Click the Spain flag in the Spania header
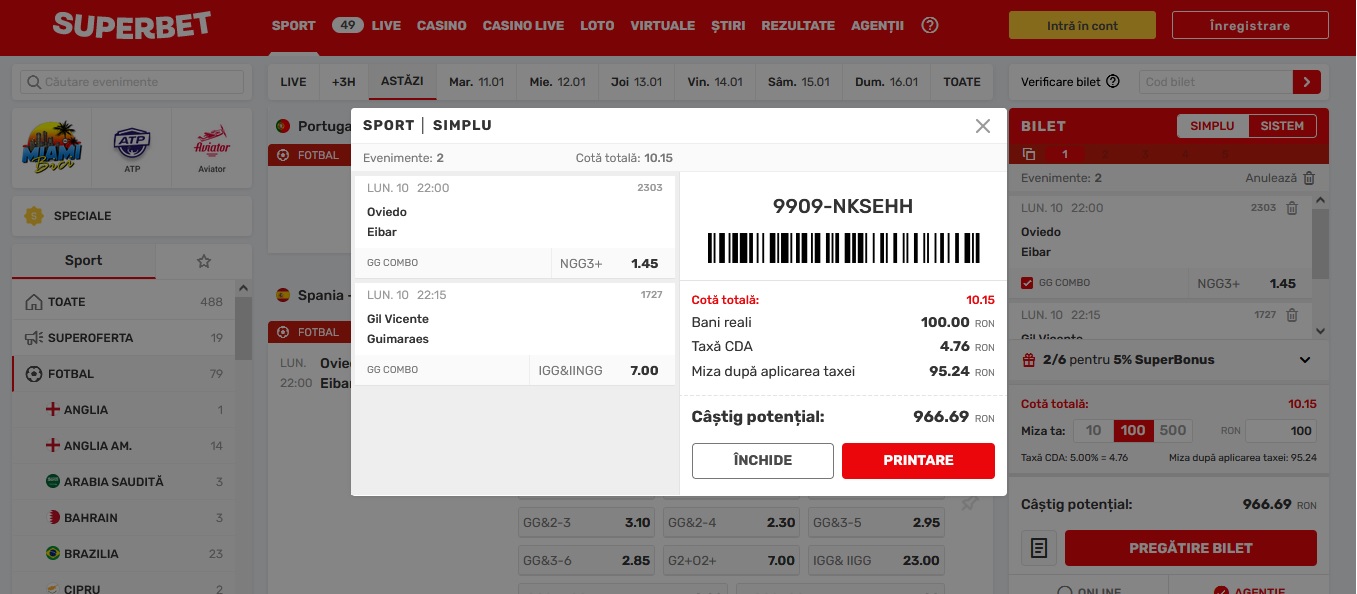This screenshot has height=594, width=1357. (x=282, y=295)
